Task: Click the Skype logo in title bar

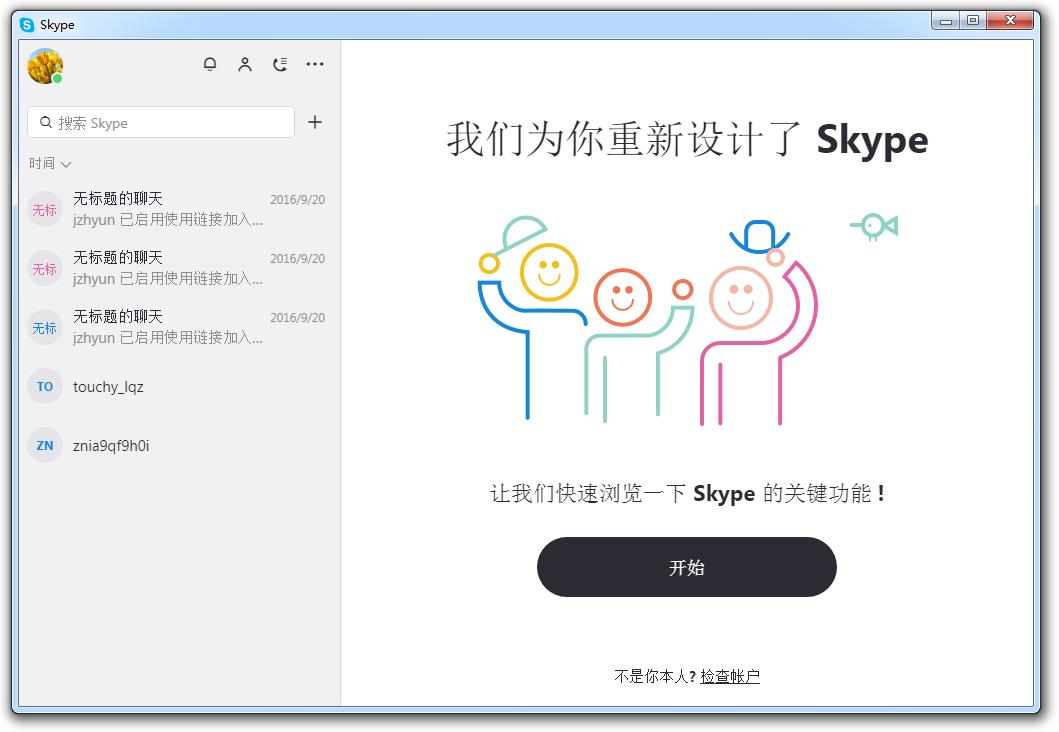Action: click(27, 25)
